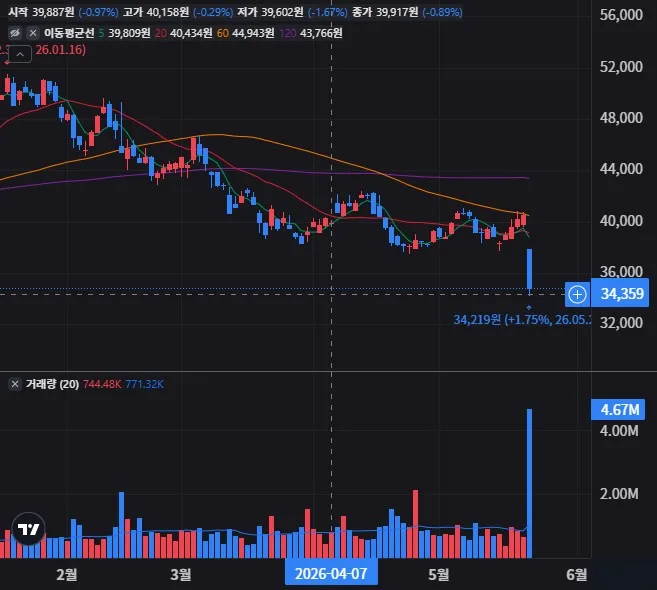Click the 5월 time axis label
This screenshot has width=657, height=590.
coord(439,574)
